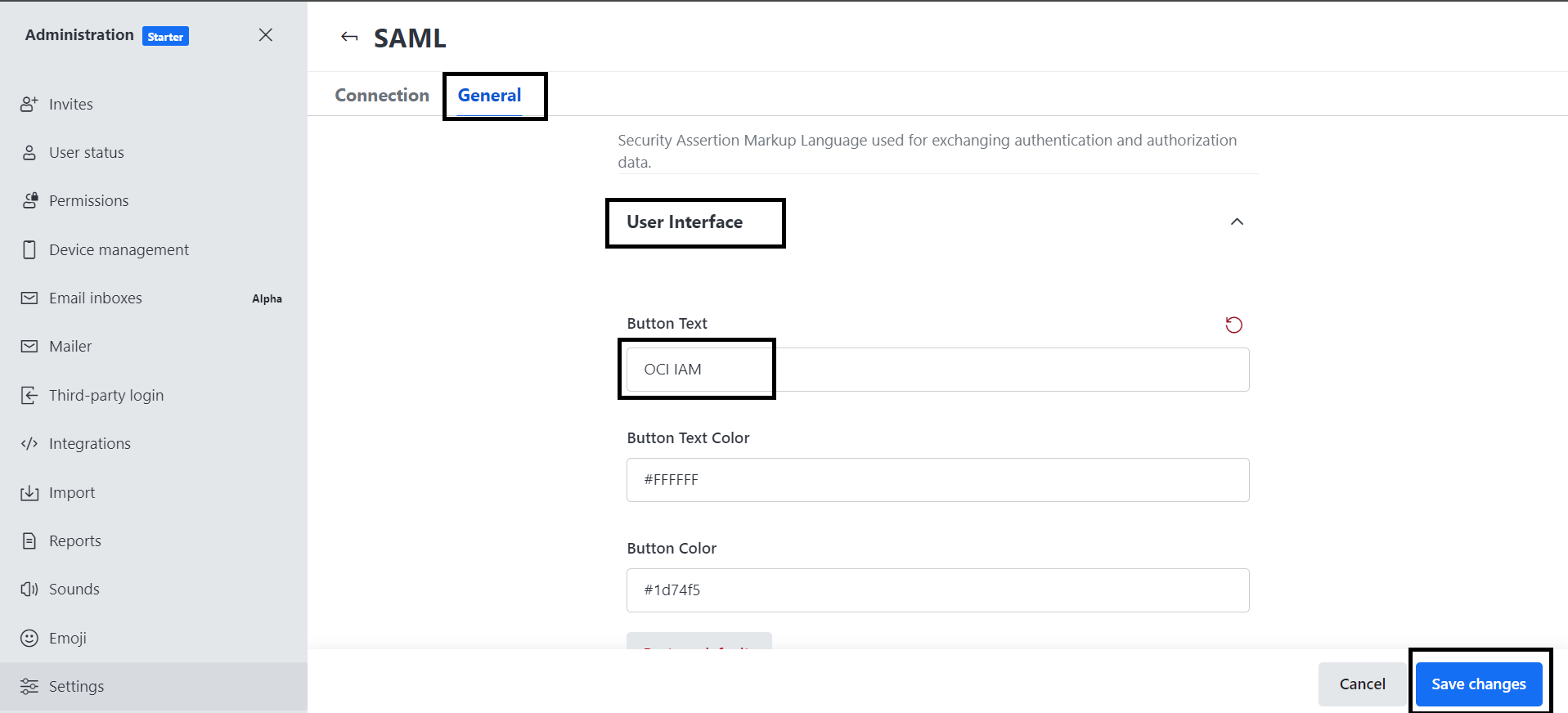This screenshot has height=713, width=1568.
Task: Click the Device management phone icon
Action: pyautogui.click(x=29, y=249)
